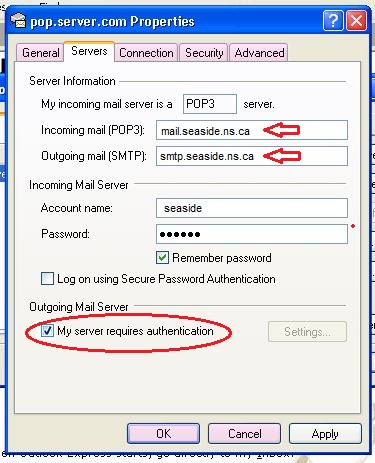375x463 pixels.
Task: Open outgoing server Settings button
Action: tap(307, 332)
